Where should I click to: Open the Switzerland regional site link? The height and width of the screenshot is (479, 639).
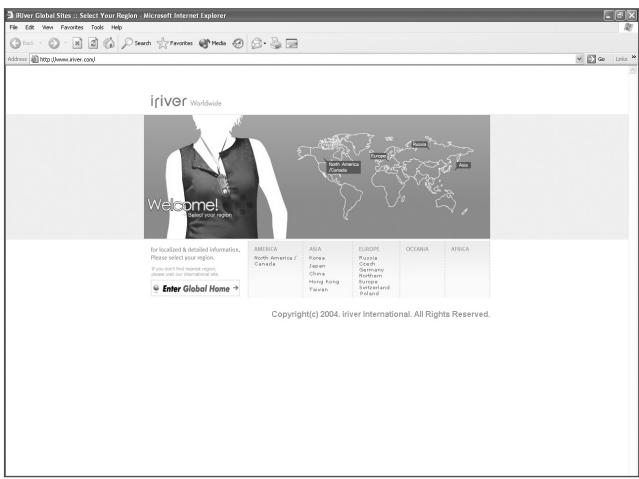374,287
